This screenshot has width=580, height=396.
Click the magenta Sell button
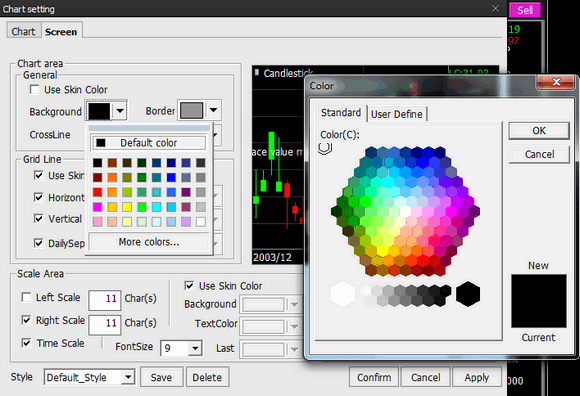pyautogui.click(x=525, y=10)
